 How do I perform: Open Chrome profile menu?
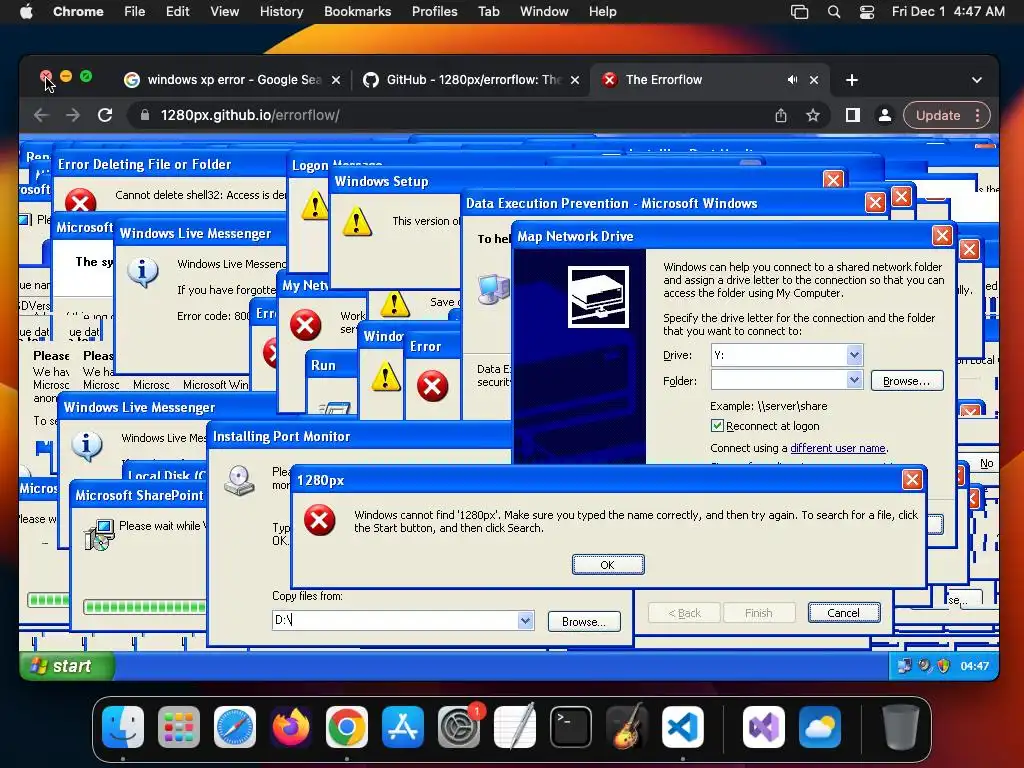[885, 115]
